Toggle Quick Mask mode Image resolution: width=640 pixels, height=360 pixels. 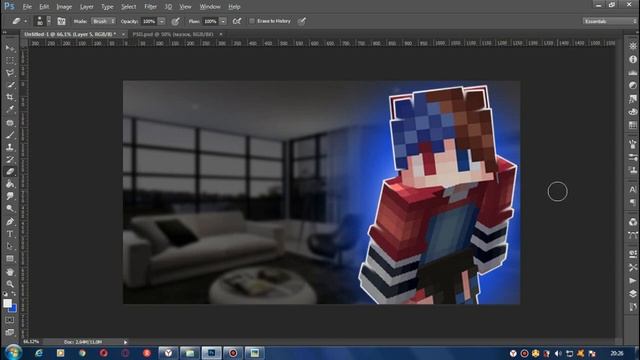point(10,320)
